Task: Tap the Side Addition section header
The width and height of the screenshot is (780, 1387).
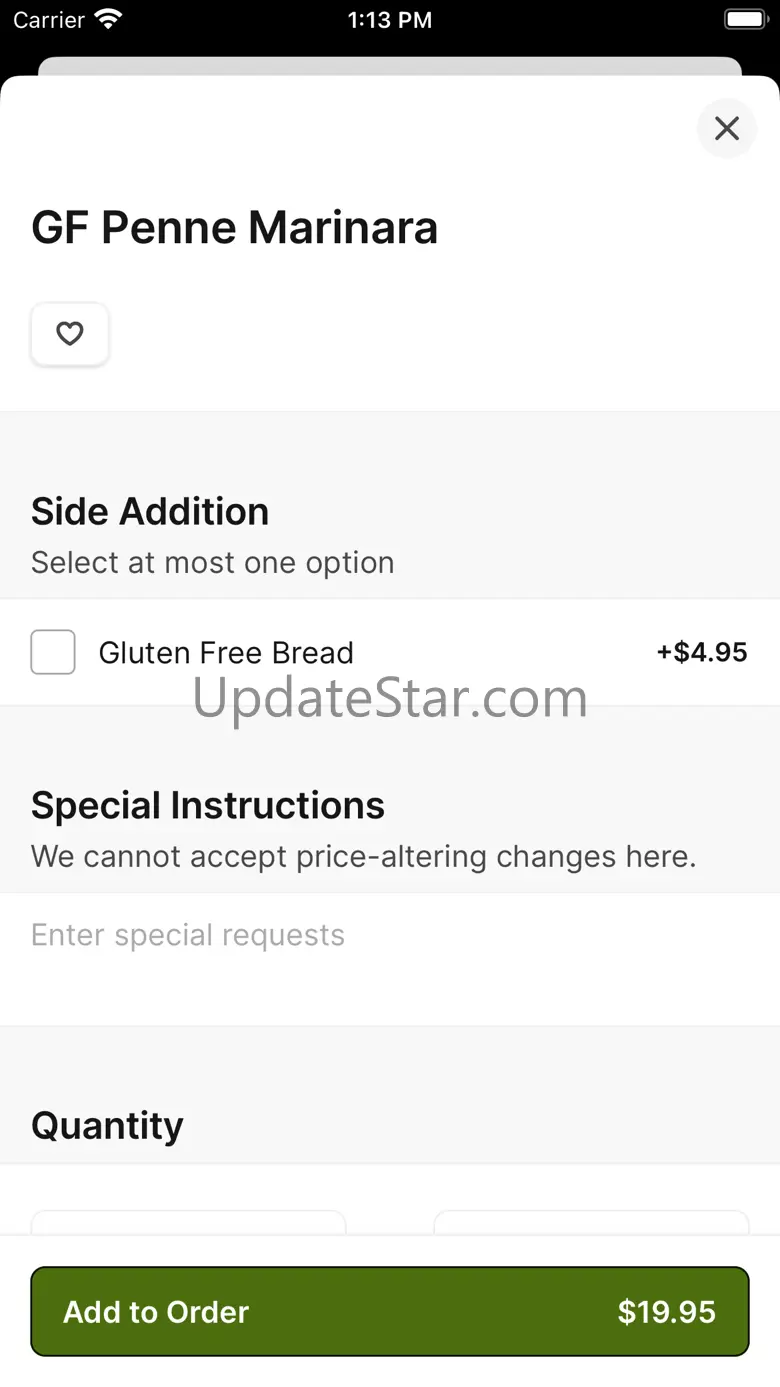Action: point(150,511)
